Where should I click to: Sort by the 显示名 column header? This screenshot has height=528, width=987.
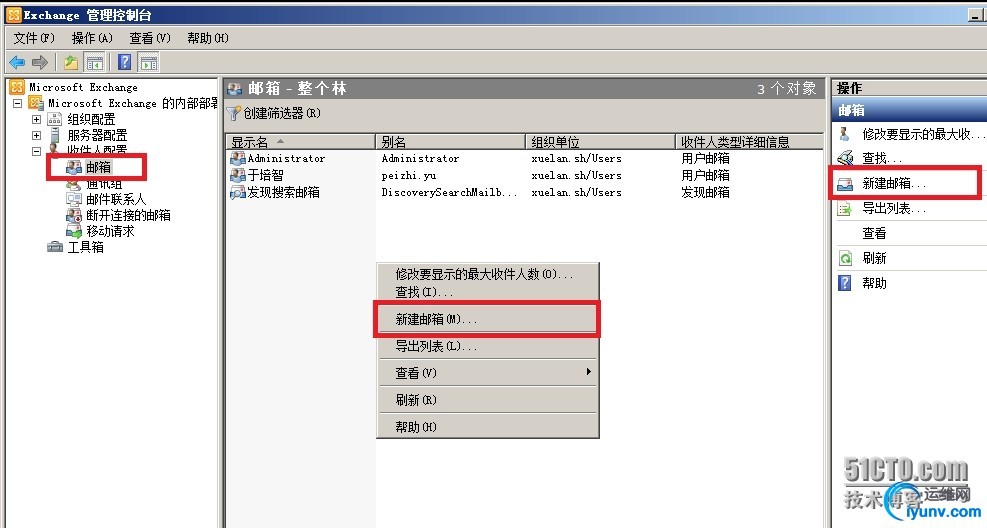300,142
